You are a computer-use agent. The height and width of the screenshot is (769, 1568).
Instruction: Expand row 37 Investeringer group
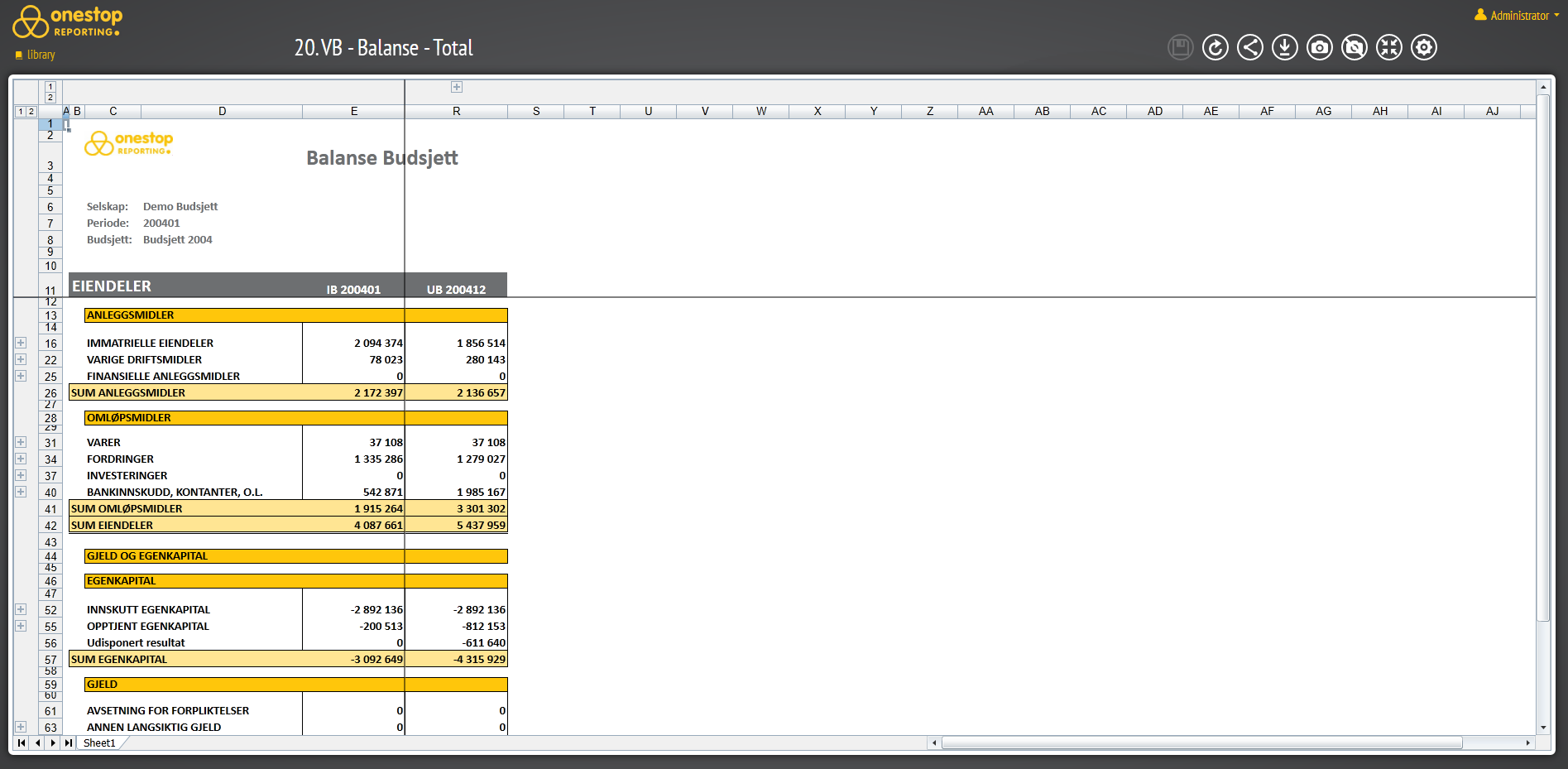[x=21, y=475]
